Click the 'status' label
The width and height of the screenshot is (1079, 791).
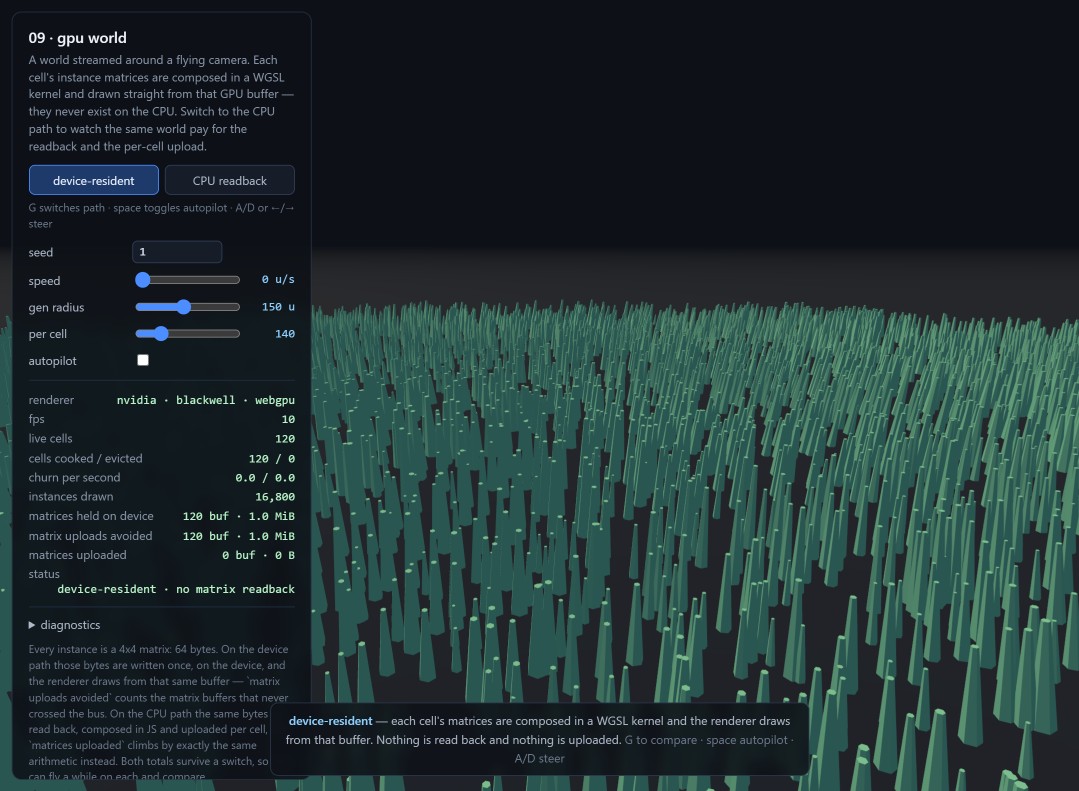coord(44,574)
